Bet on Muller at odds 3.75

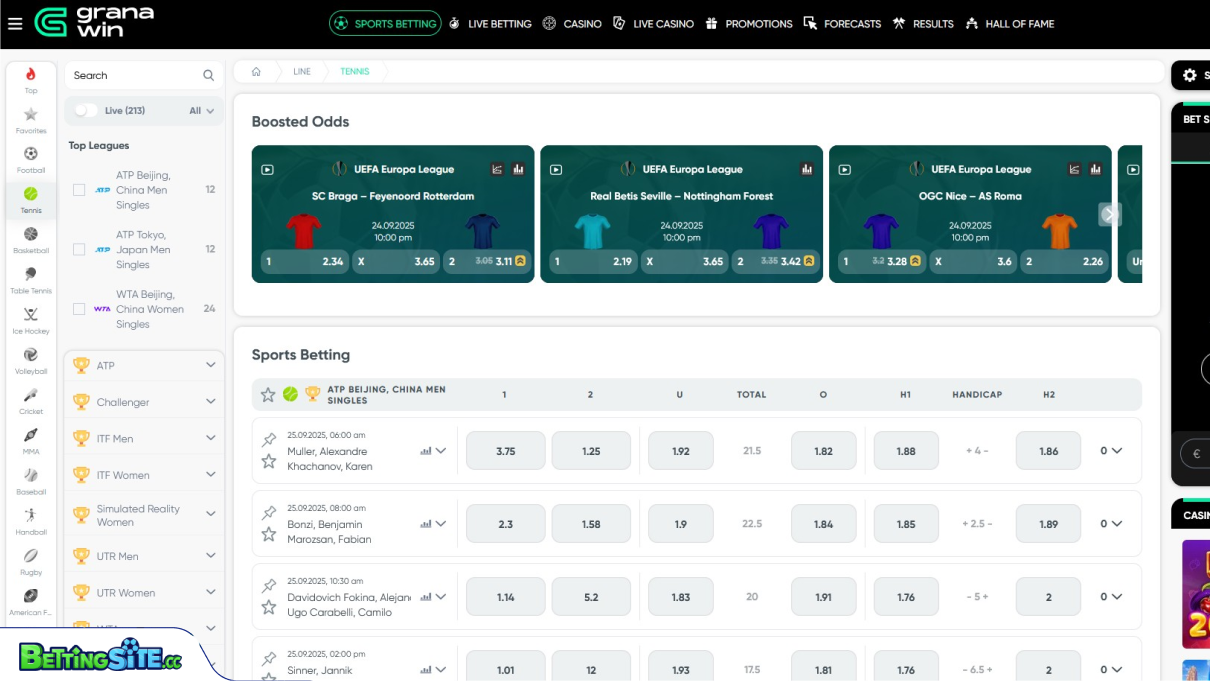tap(505, 451)
